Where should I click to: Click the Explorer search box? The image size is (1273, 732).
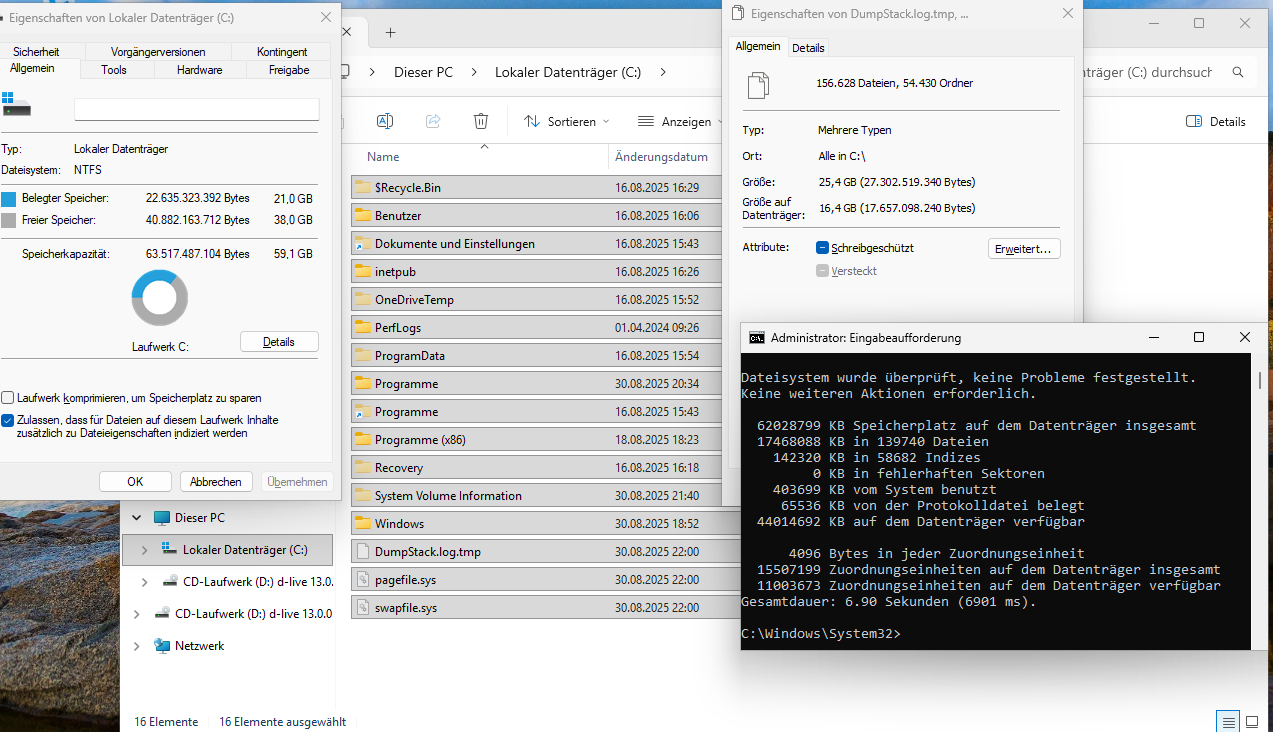1170,72
